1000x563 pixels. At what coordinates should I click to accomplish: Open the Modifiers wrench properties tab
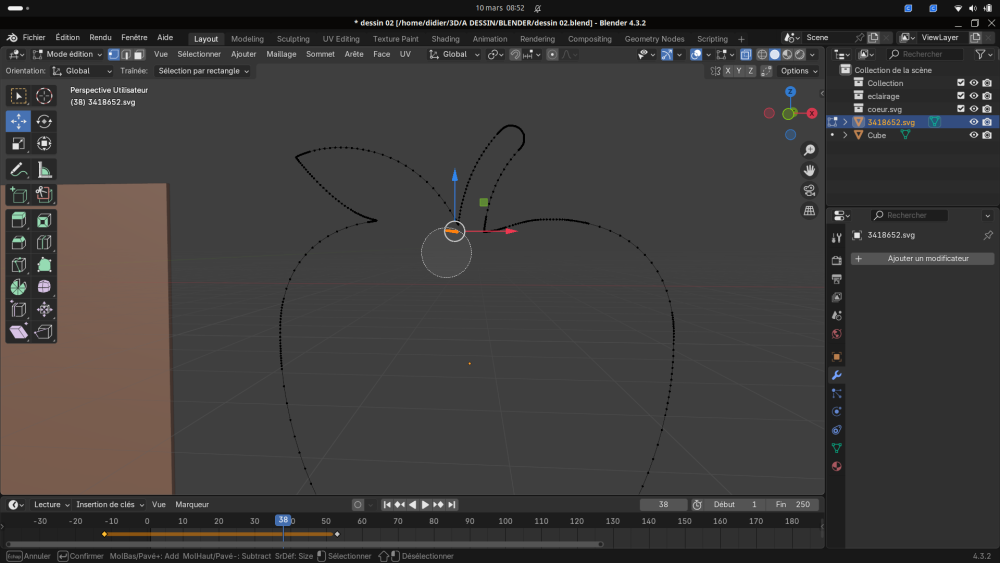(837, 375)
